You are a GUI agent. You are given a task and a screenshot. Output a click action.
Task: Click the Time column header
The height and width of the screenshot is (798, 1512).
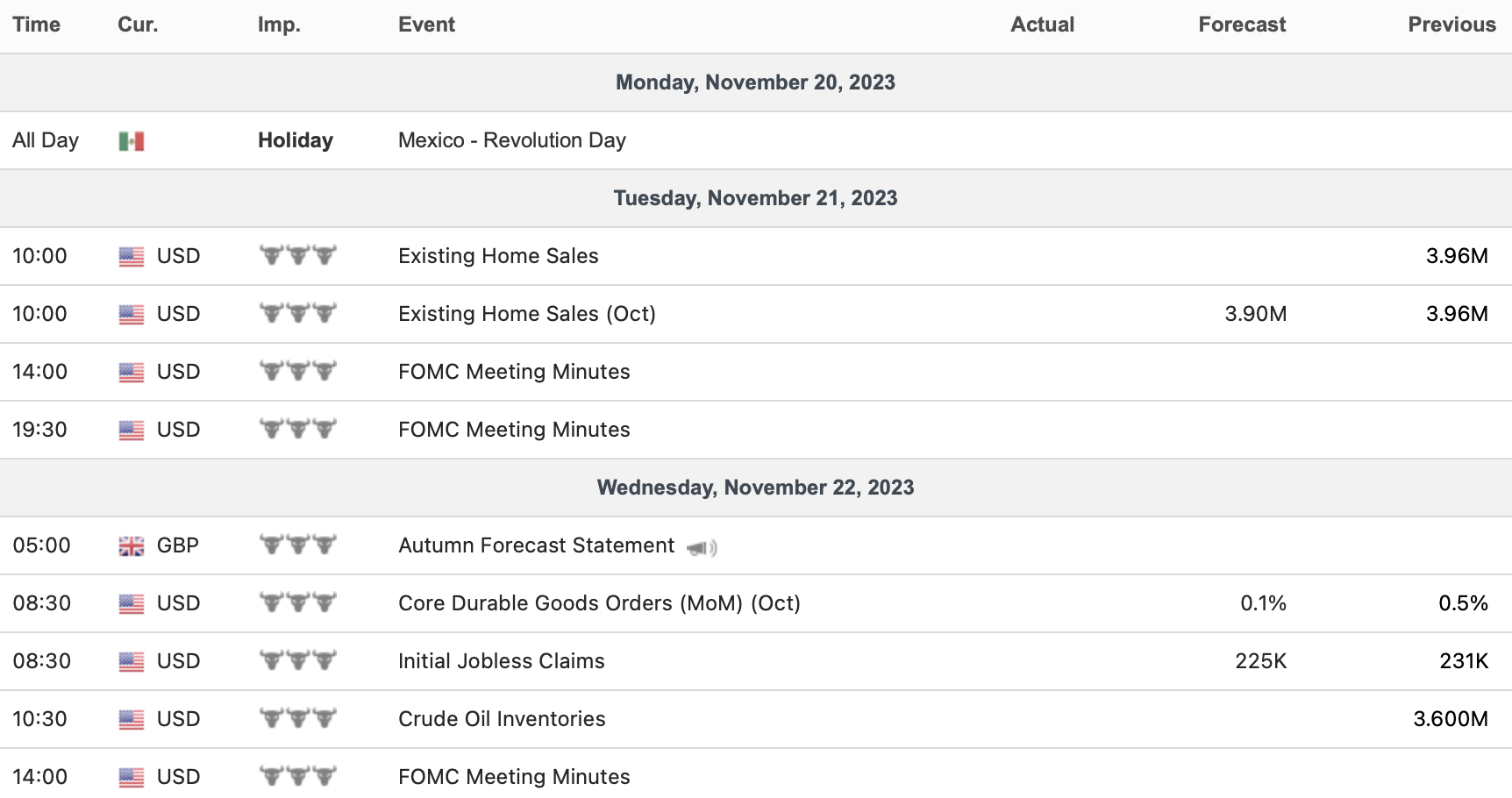(x=37, y=25)
